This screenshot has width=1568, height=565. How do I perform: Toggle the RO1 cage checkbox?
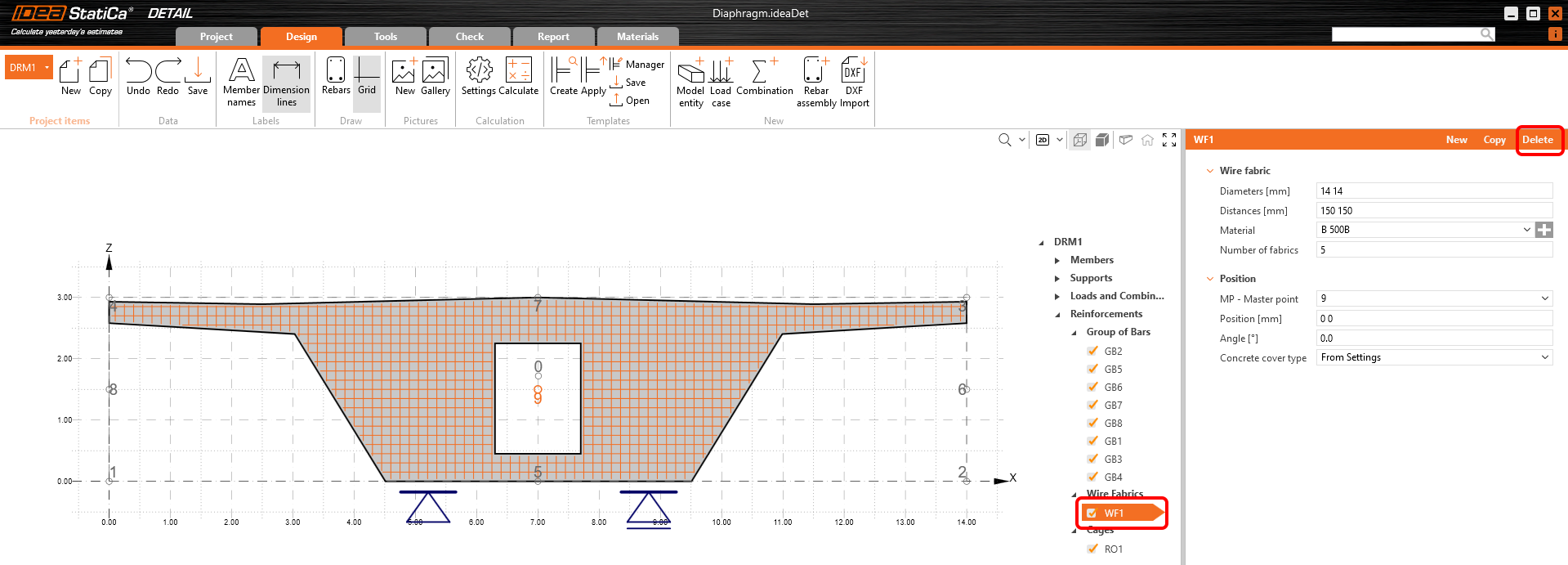point(1092,549)
